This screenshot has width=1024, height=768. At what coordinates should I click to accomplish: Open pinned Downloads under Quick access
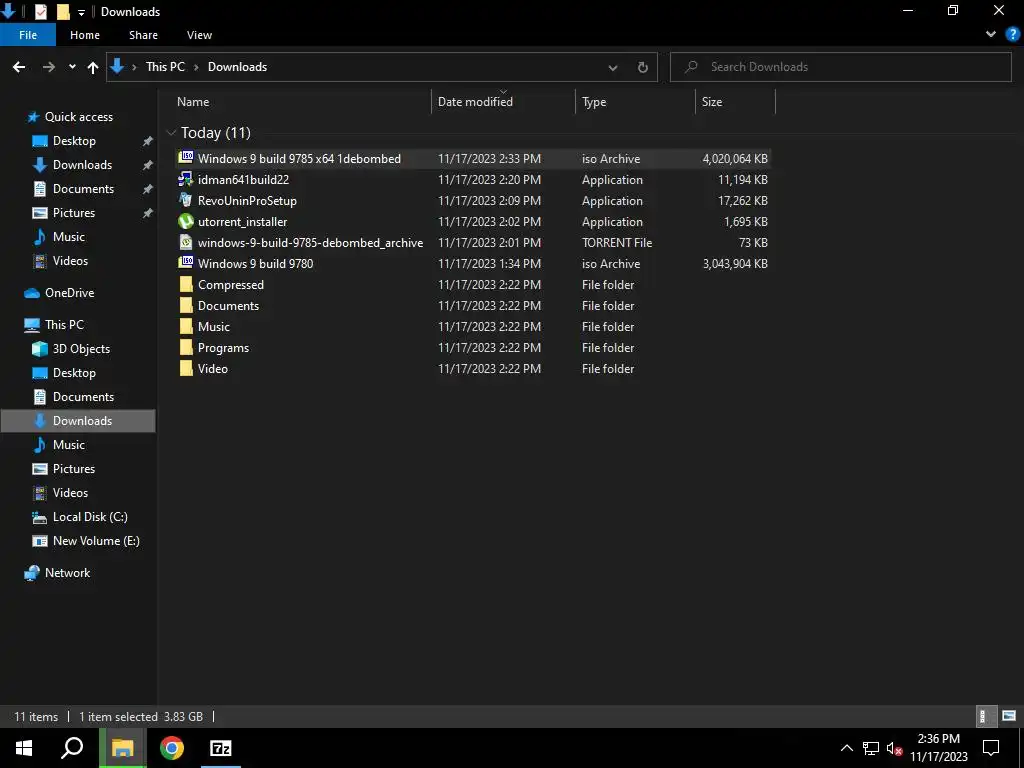point(82,165)
